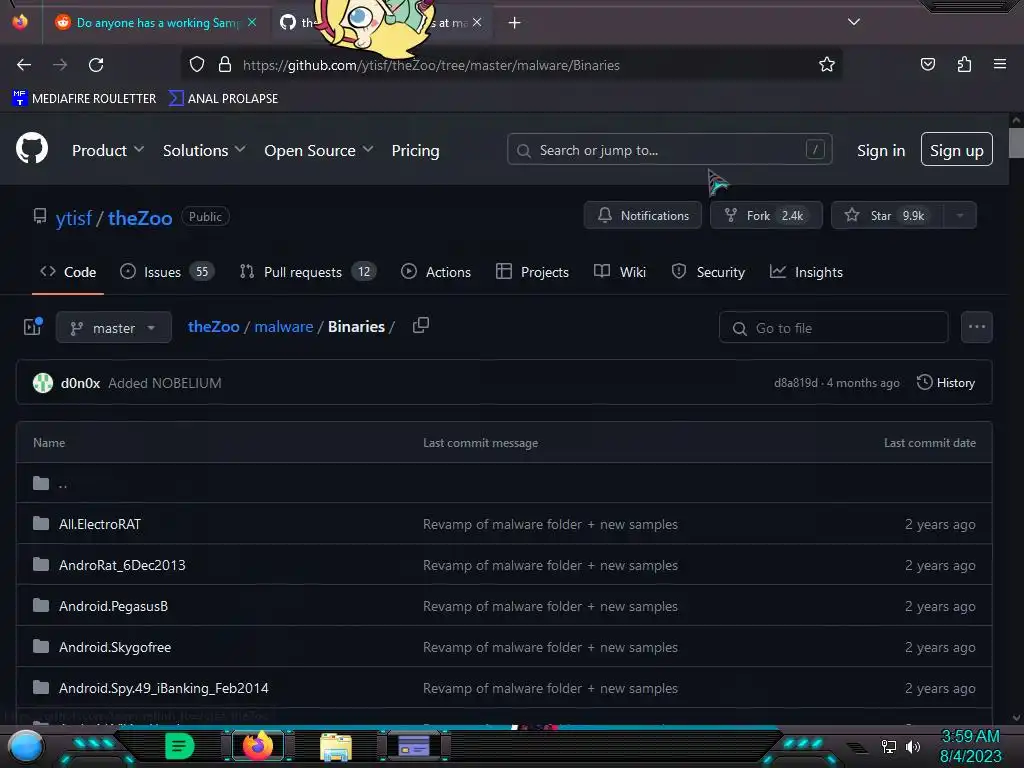Open File Explorer from taskbar

point(336,746)
